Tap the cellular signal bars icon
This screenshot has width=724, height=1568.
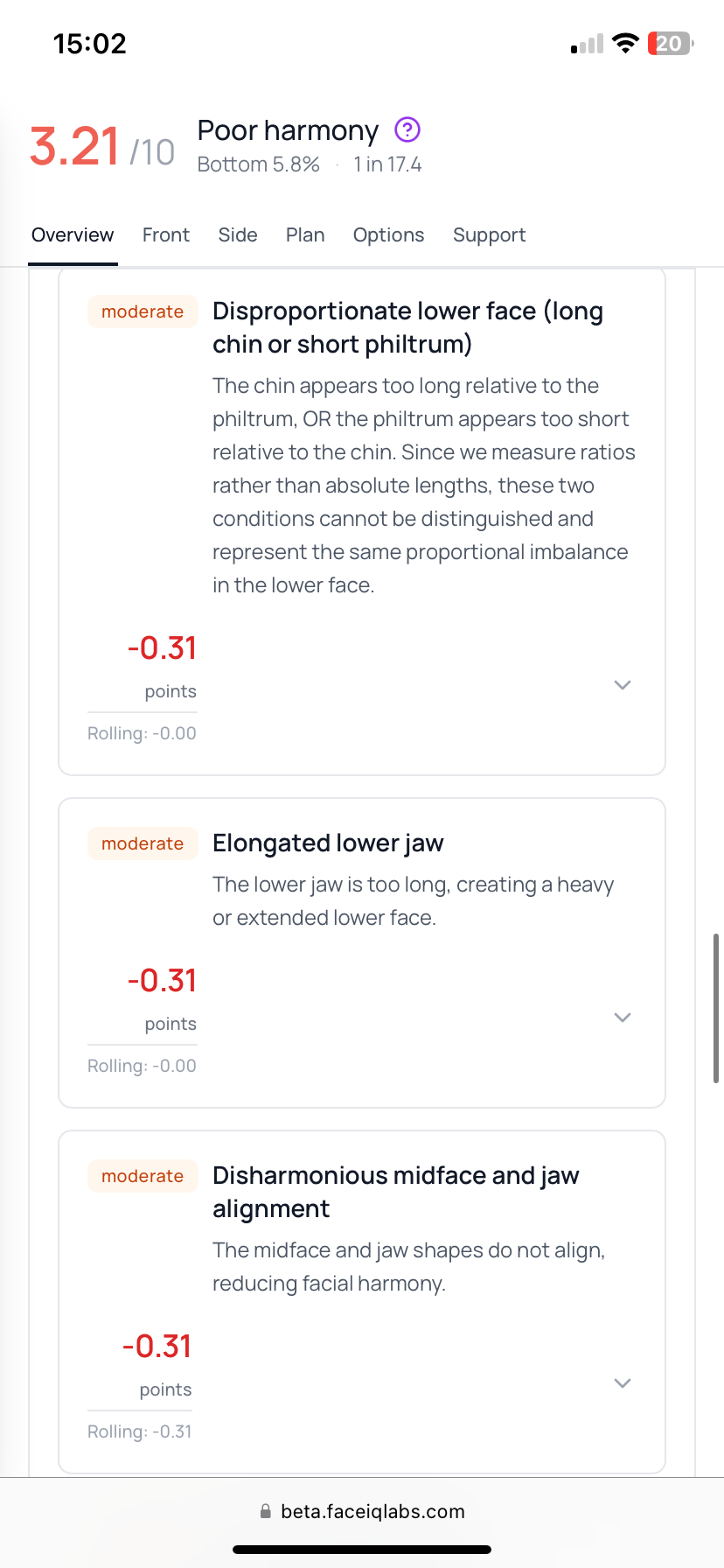coord(587,44)
